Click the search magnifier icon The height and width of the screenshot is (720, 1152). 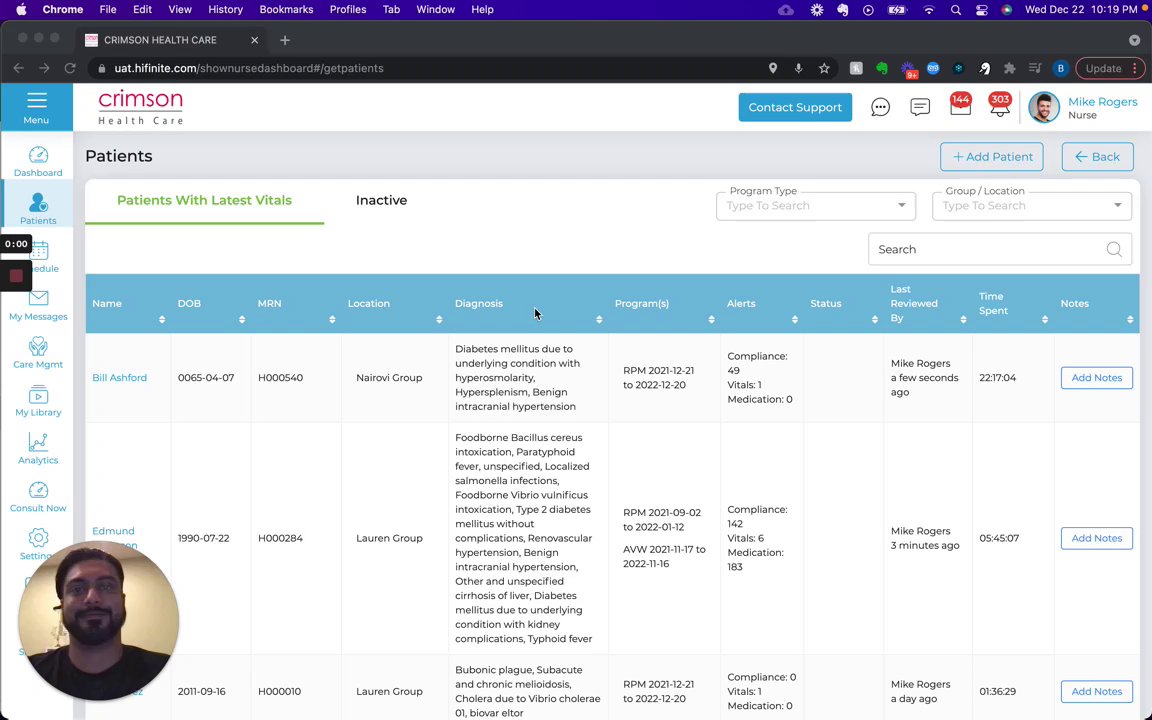[x=1113, y=249]
